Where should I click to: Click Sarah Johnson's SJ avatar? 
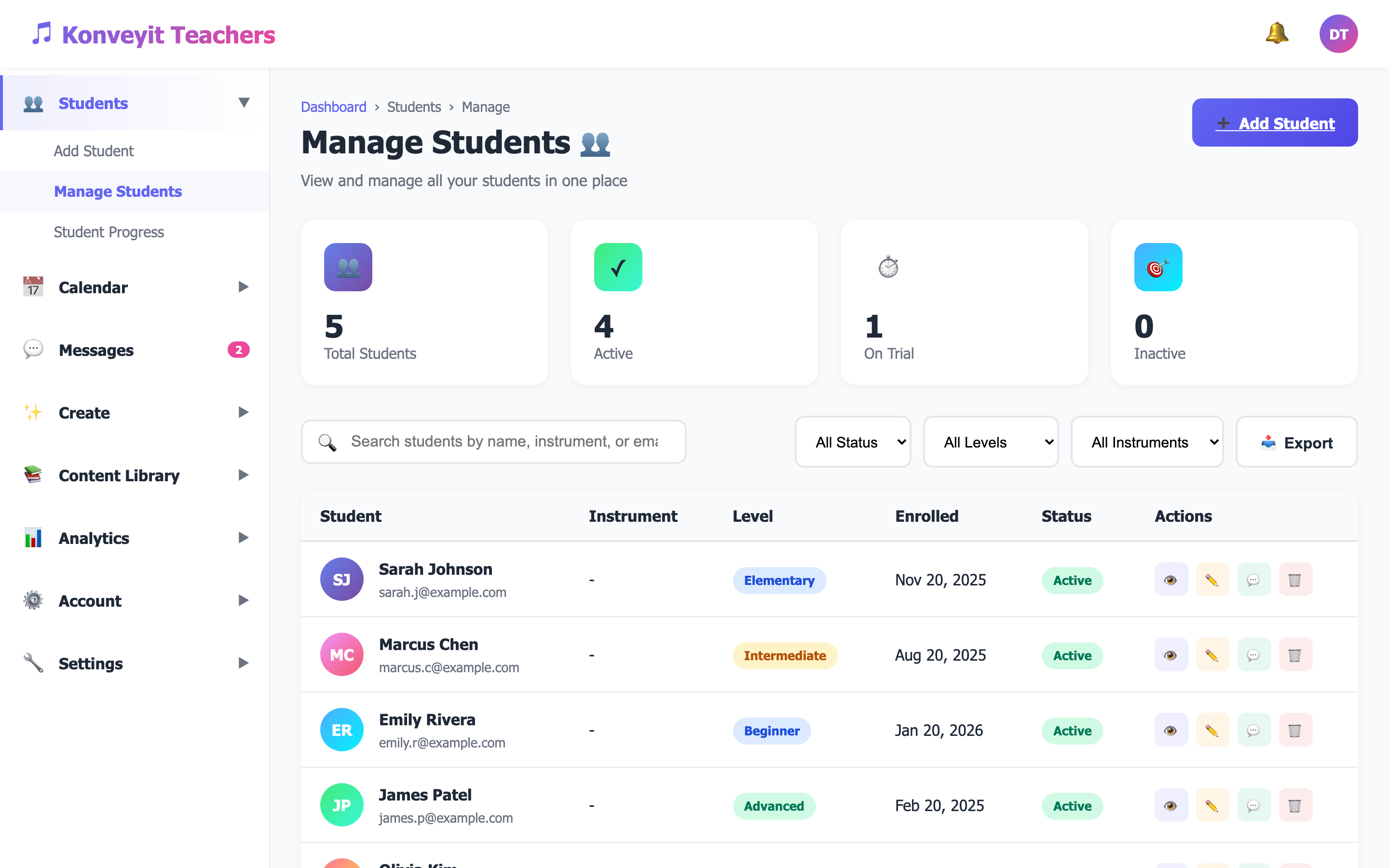point(341,580)
